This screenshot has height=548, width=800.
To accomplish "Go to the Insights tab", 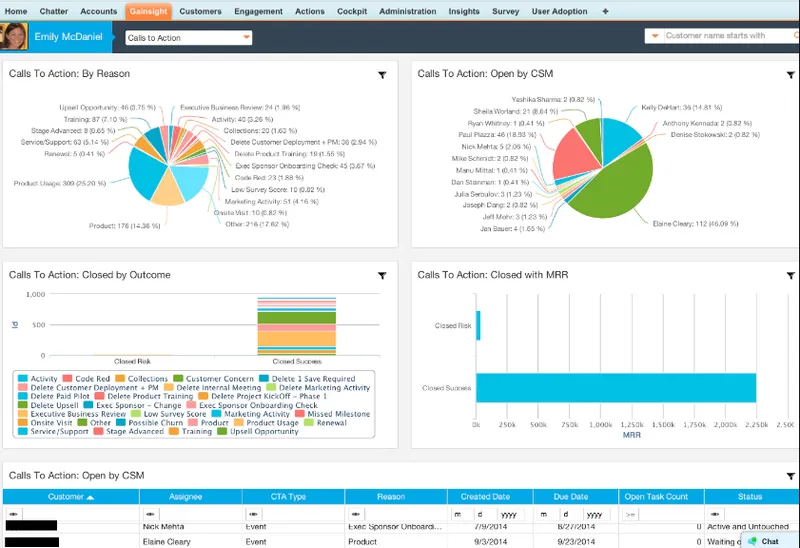I will point(464,11).
